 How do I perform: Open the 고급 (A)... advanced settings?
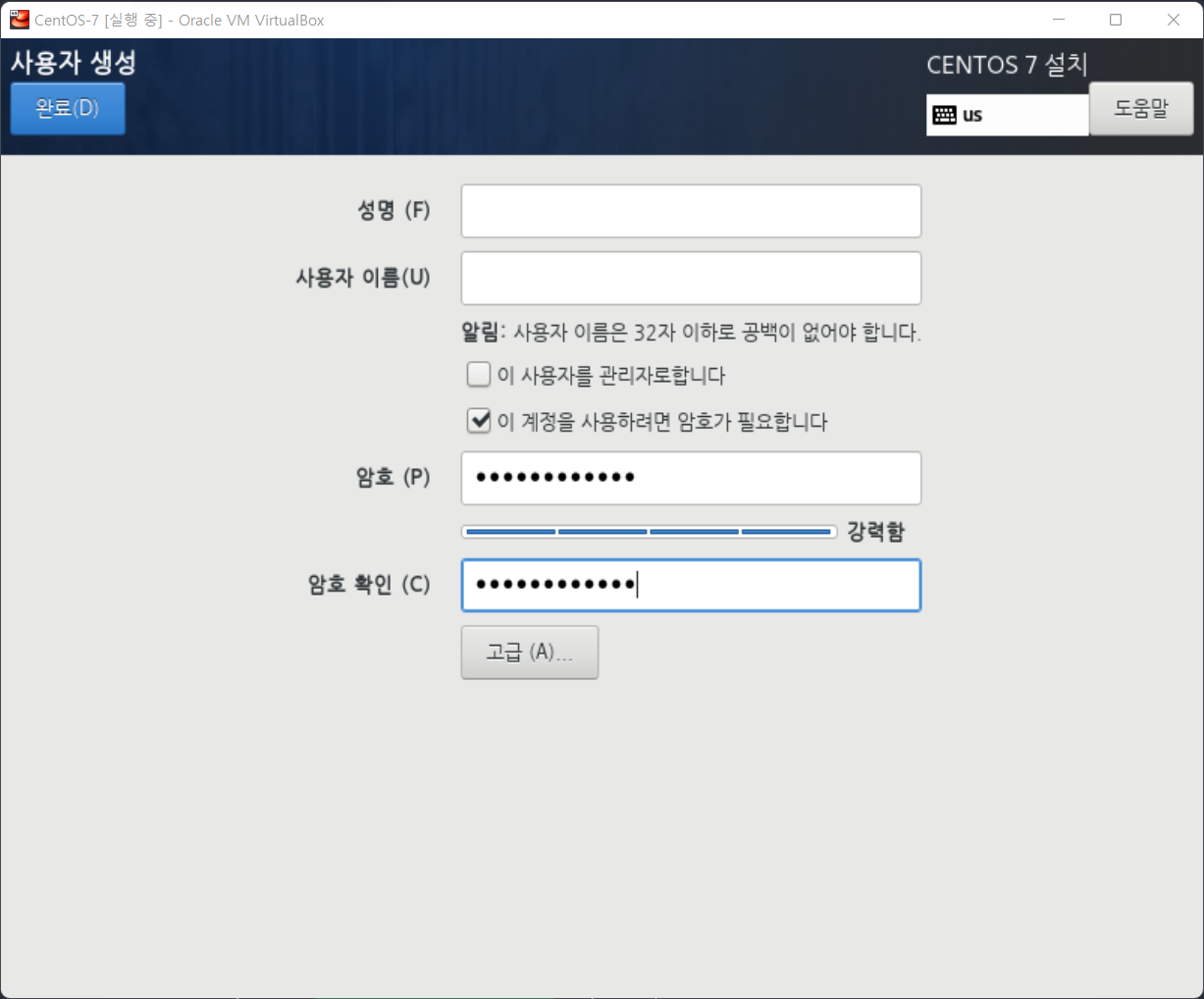pos(530,653)
